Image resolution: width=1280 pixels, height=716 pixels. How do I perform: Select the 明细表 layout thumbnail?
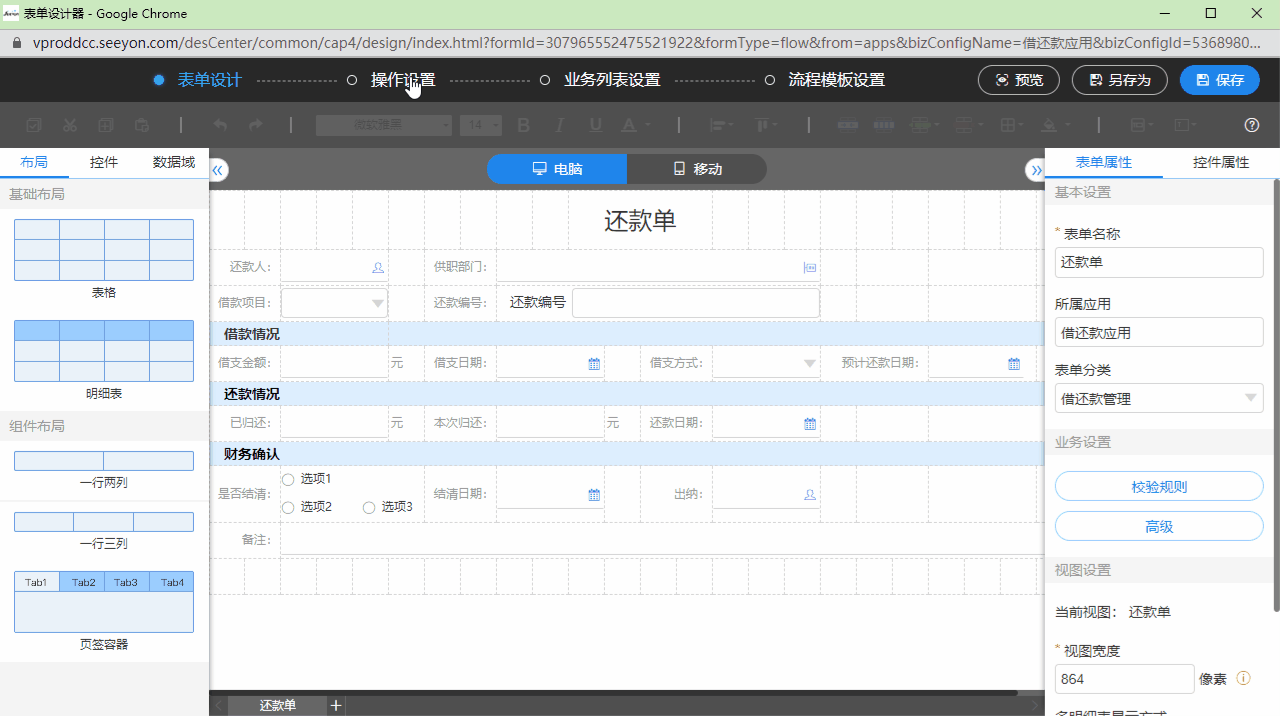click(x=104, y=351)
